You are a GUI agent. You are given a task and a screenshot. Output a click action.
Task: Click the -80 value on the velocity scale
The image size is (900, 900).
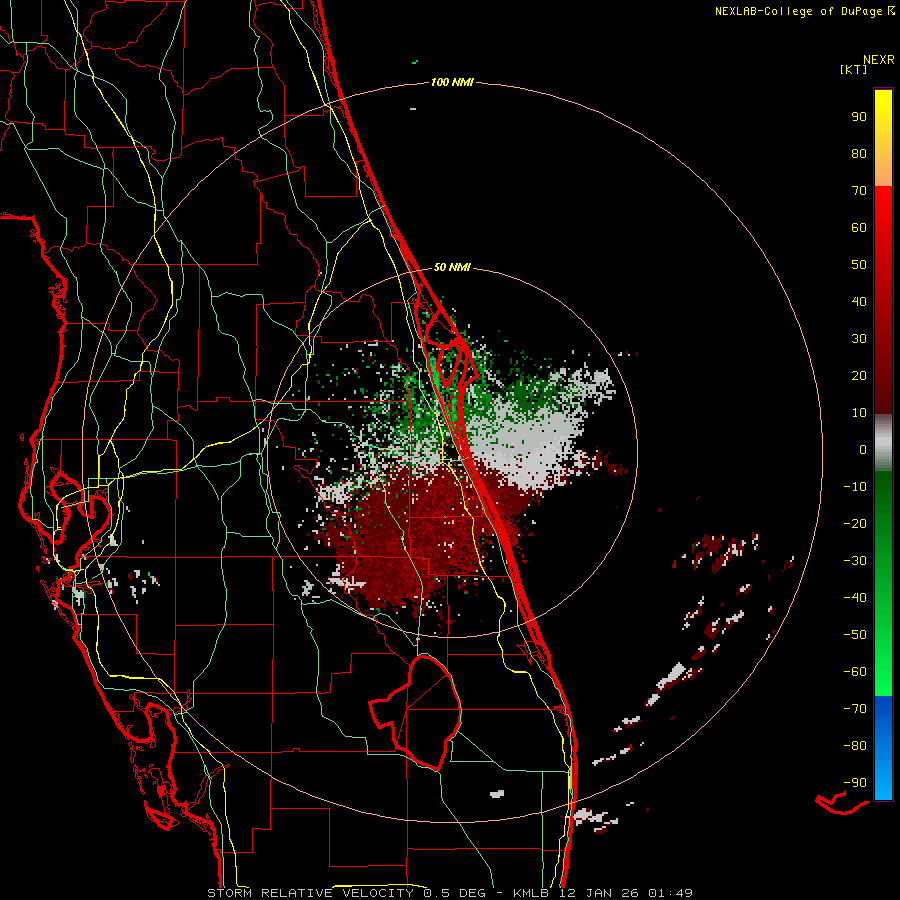(855, 746)
